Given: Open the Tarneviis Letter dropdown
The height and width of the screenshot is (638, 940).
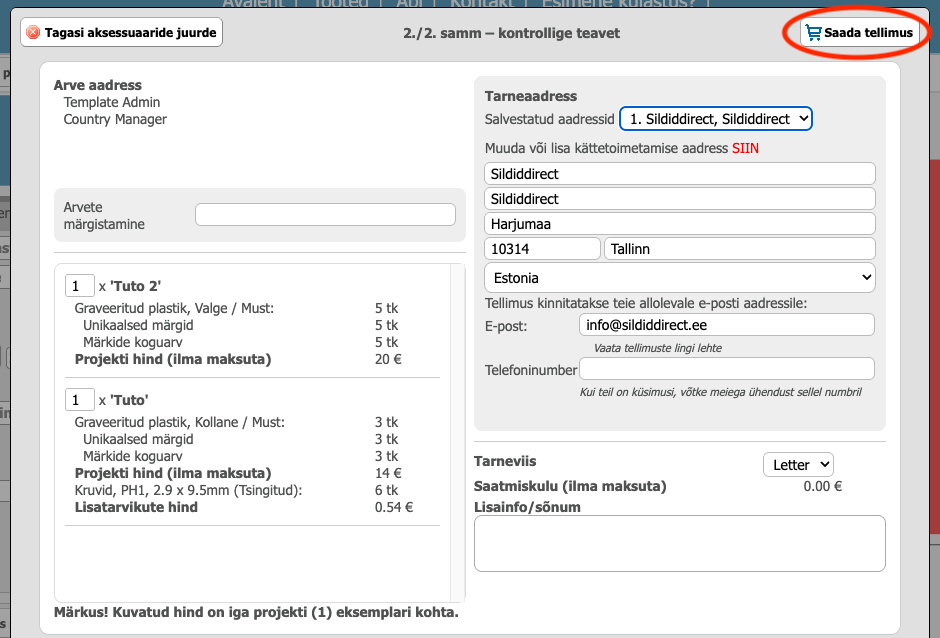Looking at the screenshot, I should 797,464.
